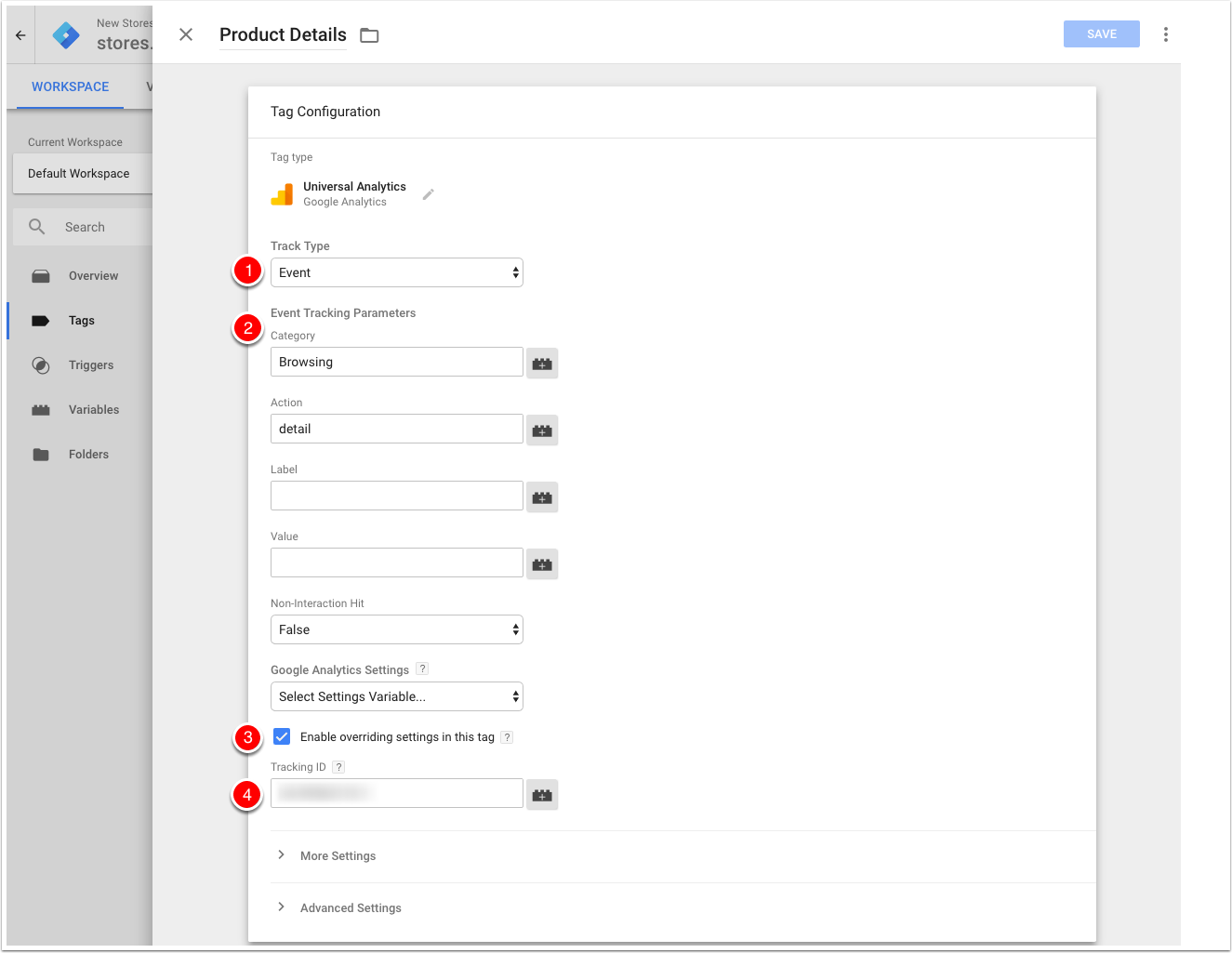Insert variable for Tracking ID field
This screenshot has height=953, width=1232.
pos(542,795)
